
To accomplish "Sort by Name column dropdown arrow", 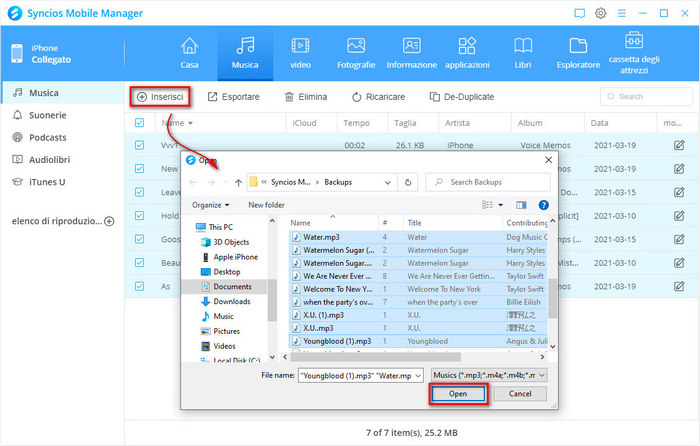I will (191, 123).
